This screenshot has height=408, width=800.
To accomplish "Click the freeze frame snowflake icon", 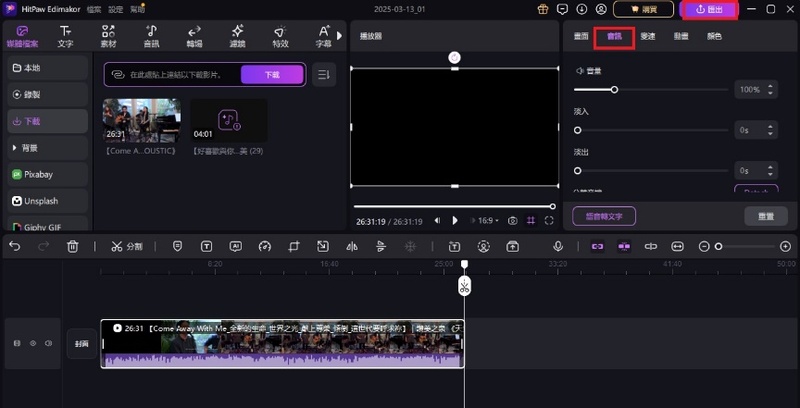I will (410, 247).
